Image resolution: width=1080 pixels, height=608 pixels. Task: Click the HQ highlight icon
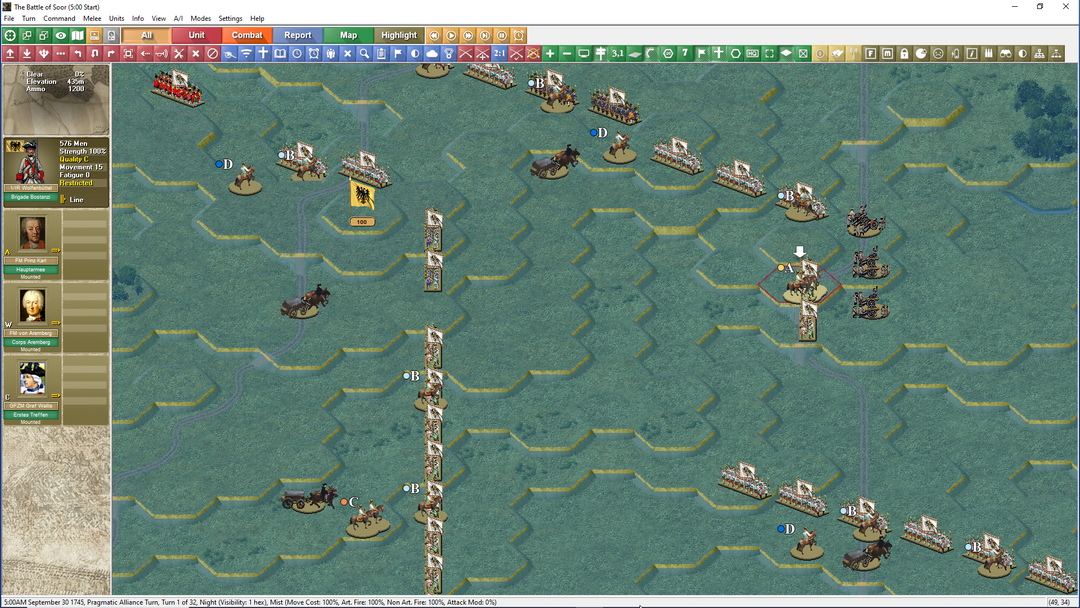752,53
